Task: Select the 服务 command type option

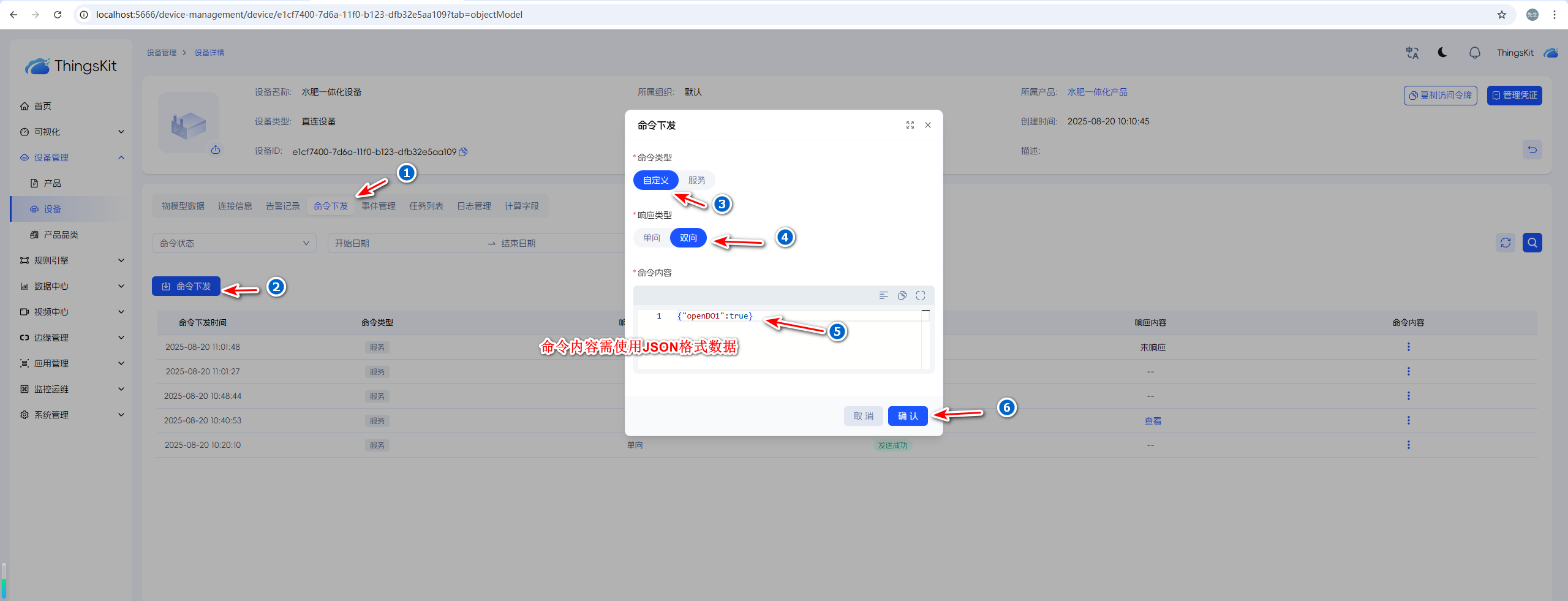Action: click(696, 180)
